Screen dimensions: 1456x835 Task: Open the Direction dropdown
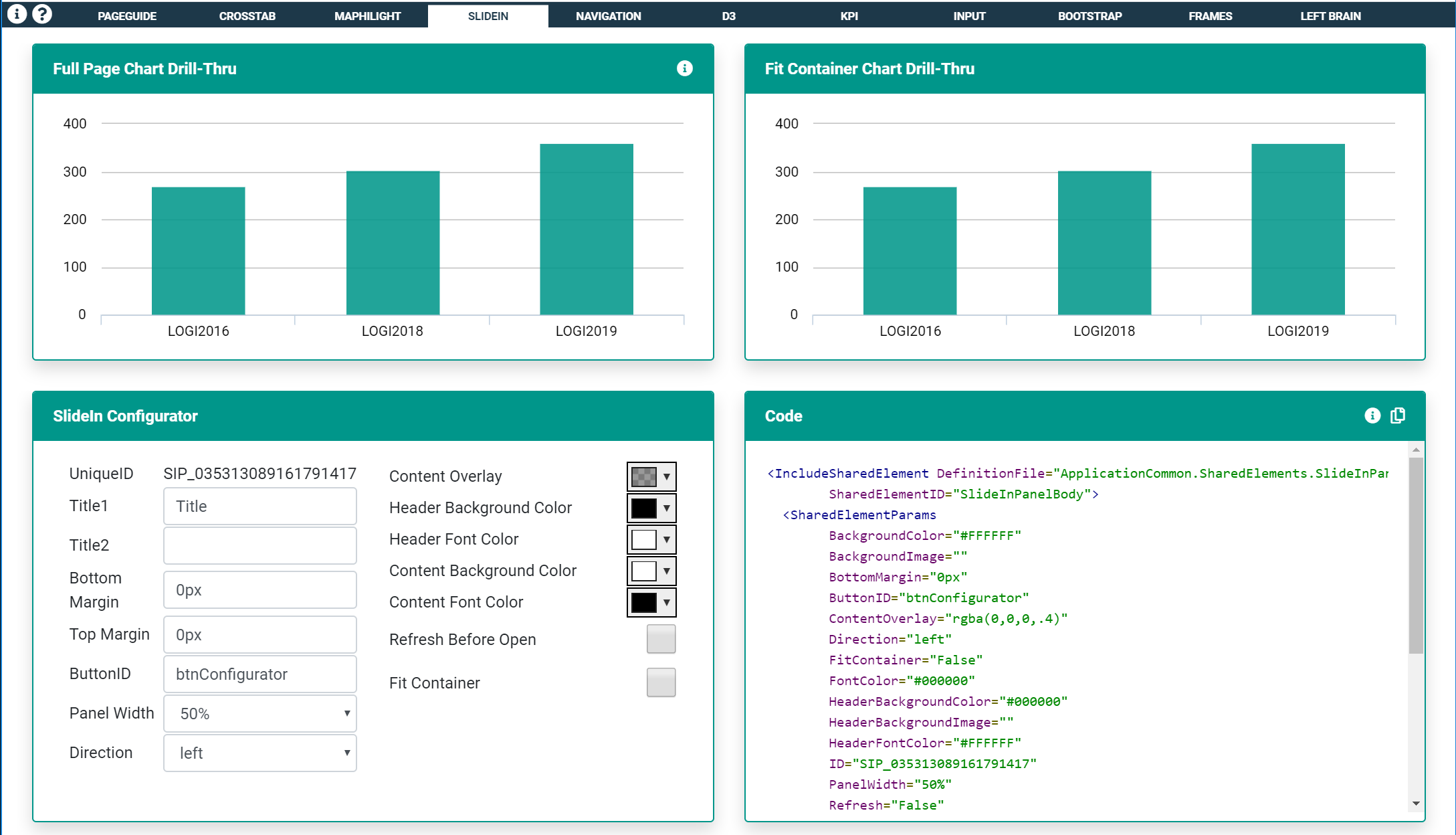coord(260,753)
